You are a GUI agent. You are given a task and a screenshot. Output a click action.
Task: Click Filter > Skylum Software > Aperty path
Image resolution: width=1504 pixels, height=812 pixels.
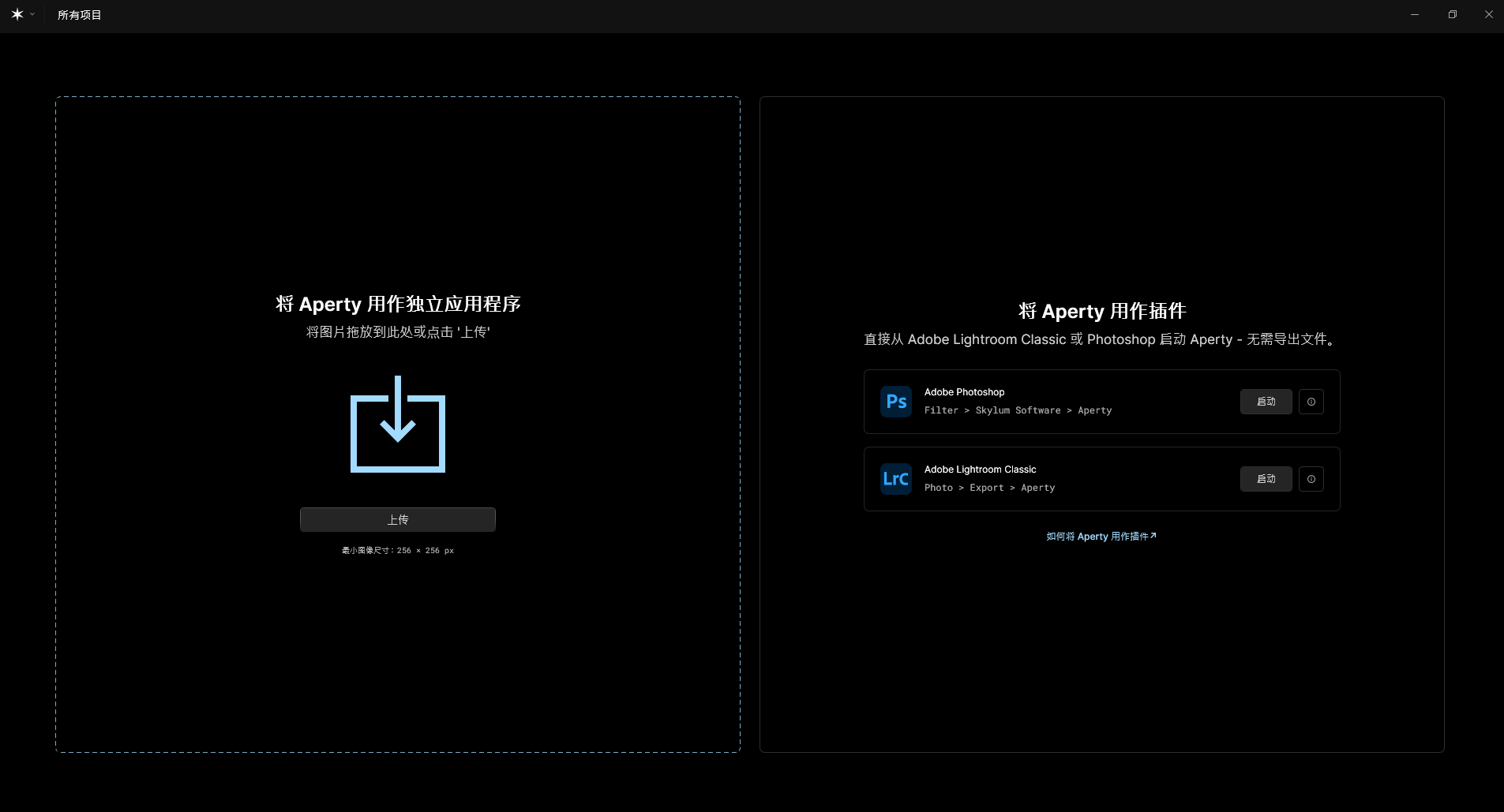pyautogui.click(x=1018, y=410)
